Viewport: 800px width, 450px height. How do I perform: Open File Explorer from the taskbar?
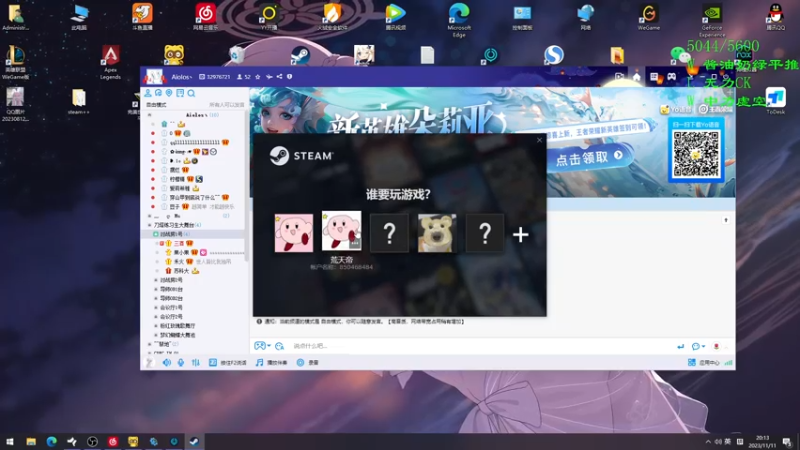click(x=31, y=442)
